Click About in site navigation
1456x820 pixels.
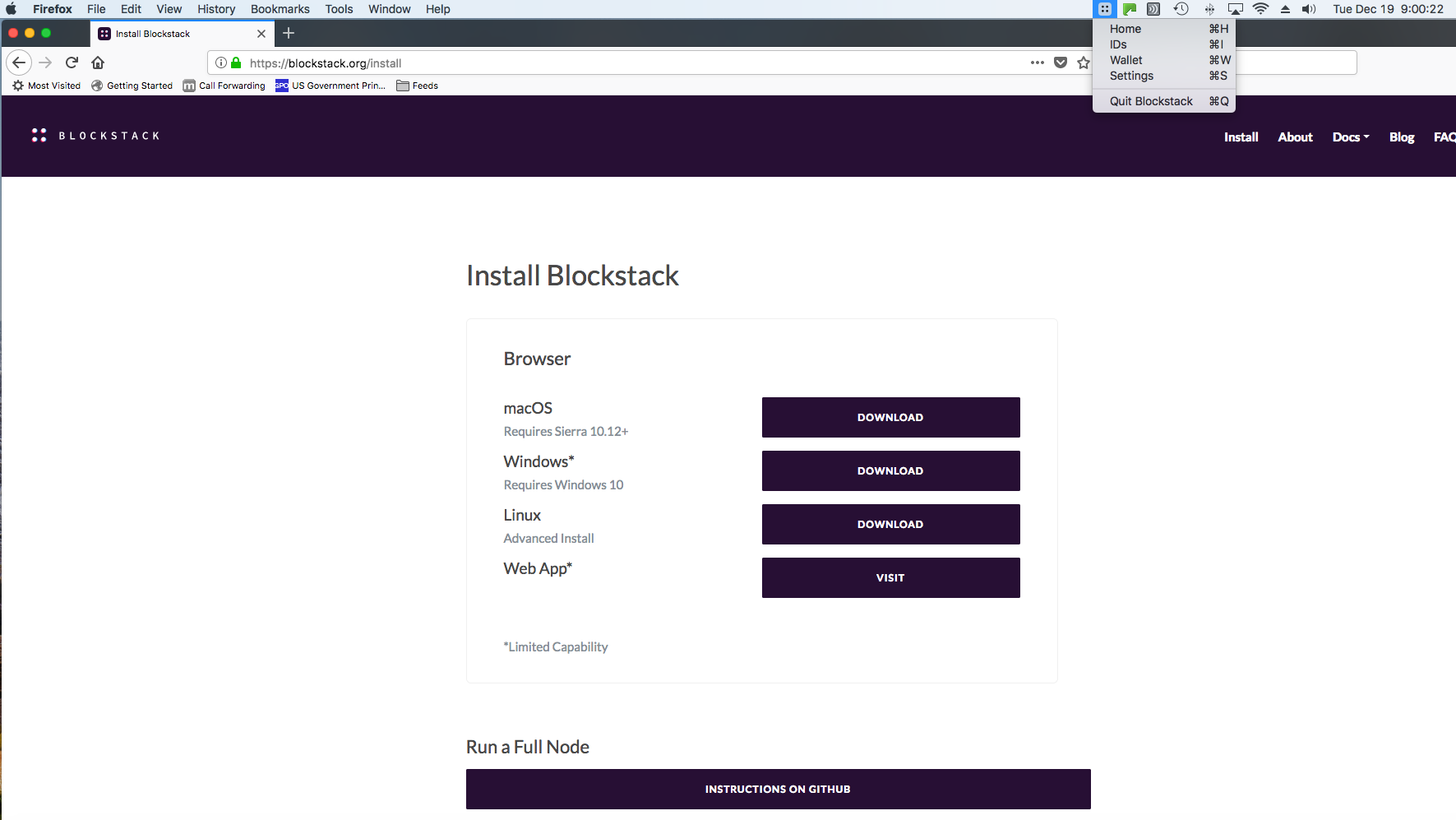click(x=1295, y=137)
